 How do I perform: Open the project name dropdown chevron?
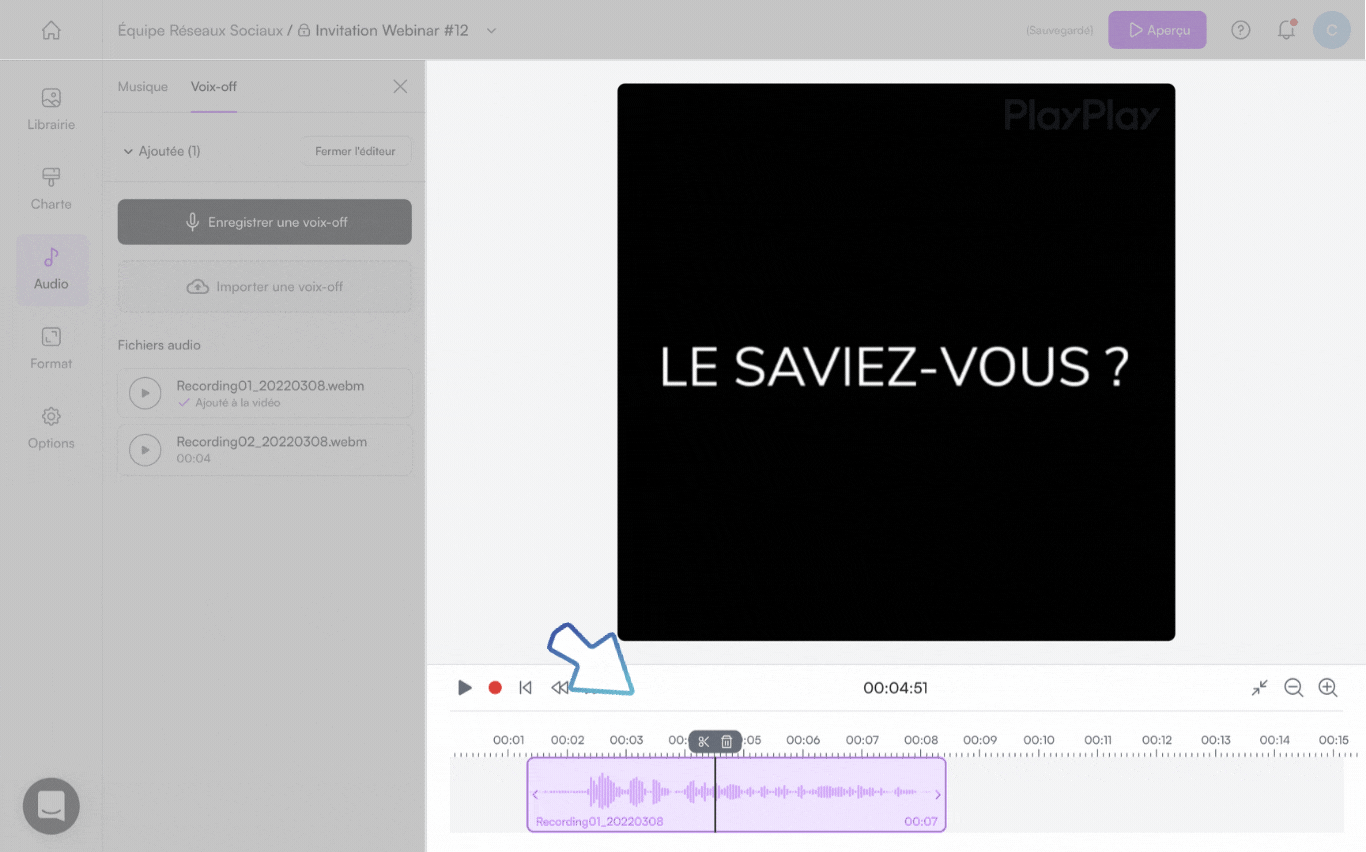[x=491, y=31]
